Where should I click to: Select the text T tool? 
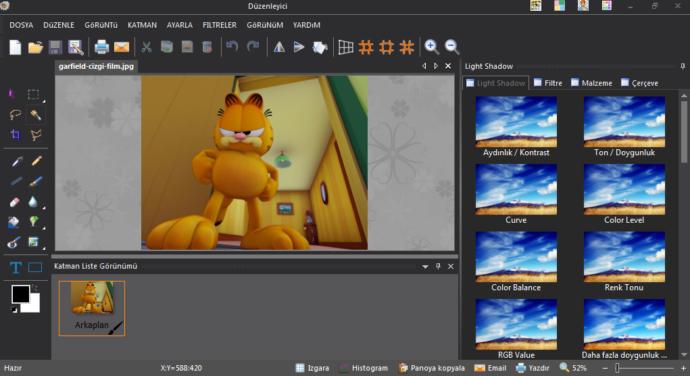(15, 267)
